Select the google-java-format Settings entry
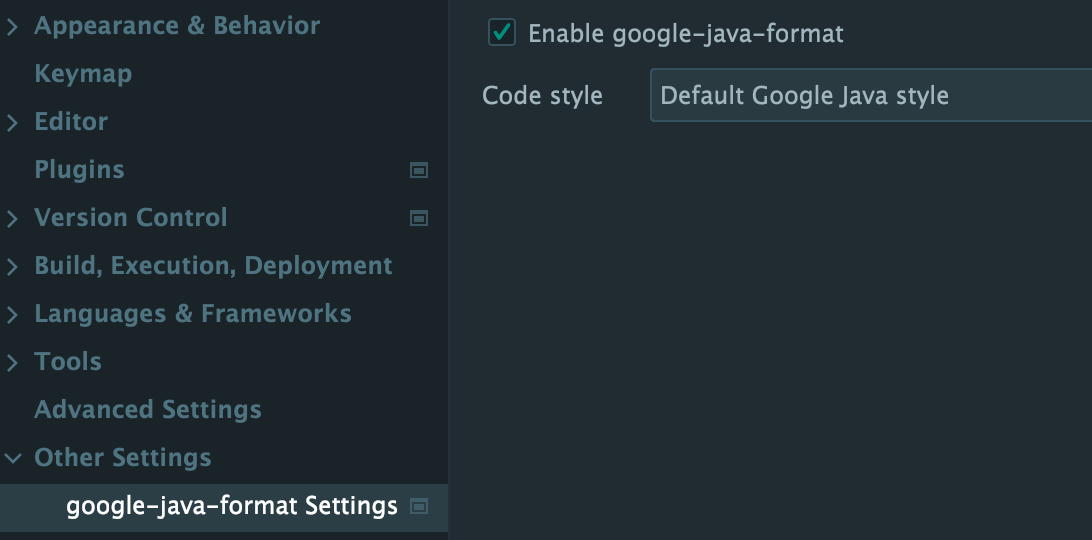Viewport: 1092px width, 540px height. point(232,506)
